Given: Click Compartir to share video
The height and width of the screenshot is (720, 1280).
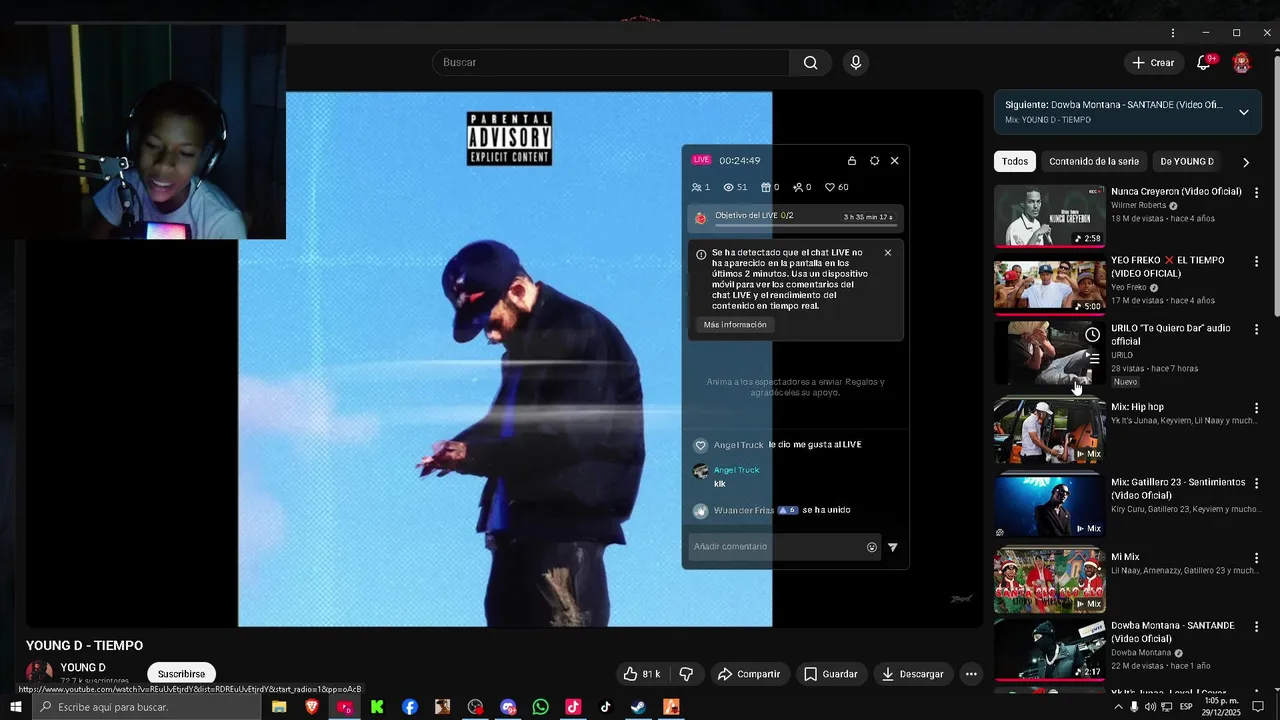Looking at the screenshot, I should (749, 674).
